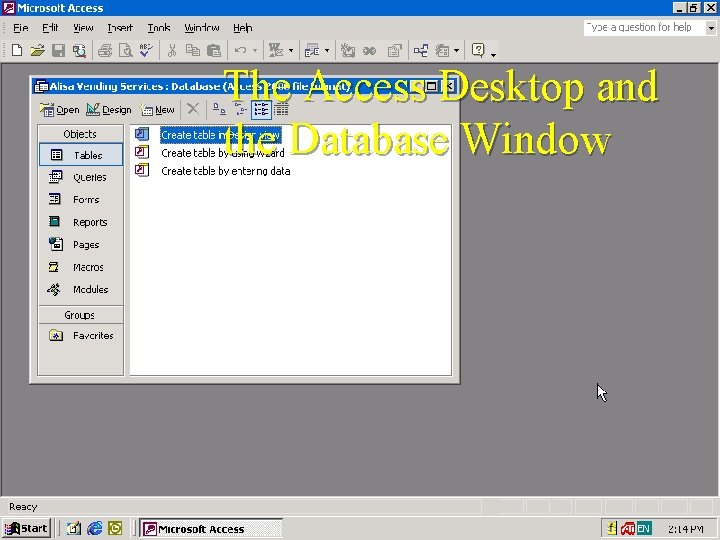Select Tables in the Objects bar

click(81, 155)
